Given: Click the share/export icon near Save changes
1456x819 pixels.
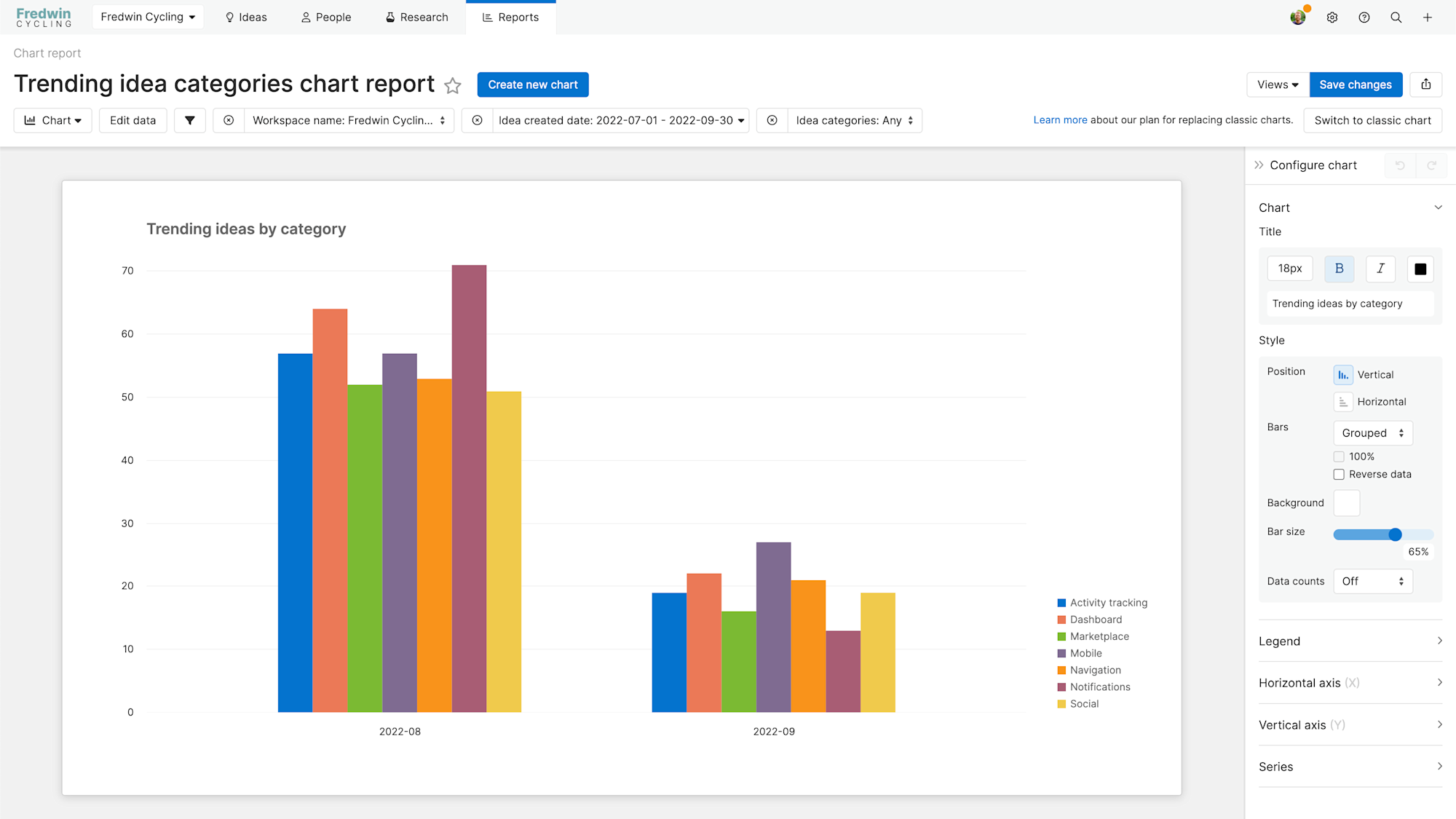Looking at the screenshot, I should point(1426,84).
